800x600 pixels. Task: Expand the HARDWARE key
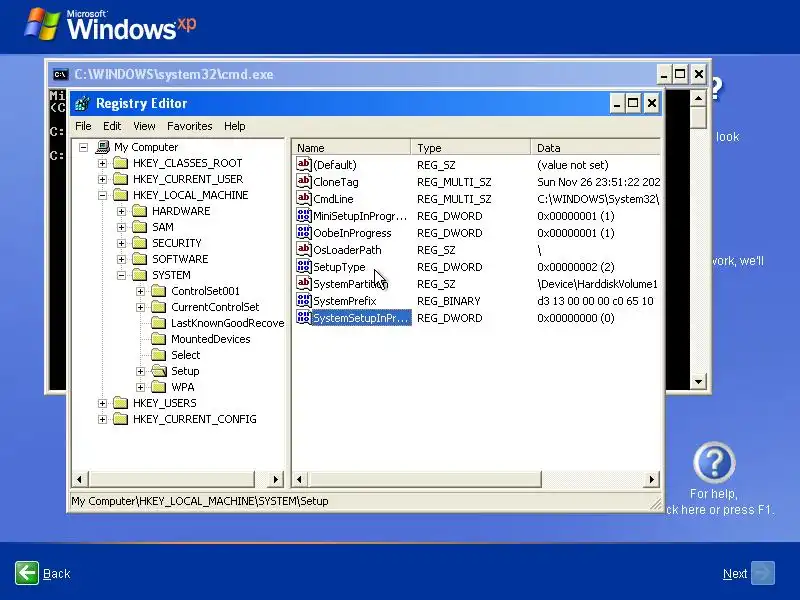coord(121,211)
